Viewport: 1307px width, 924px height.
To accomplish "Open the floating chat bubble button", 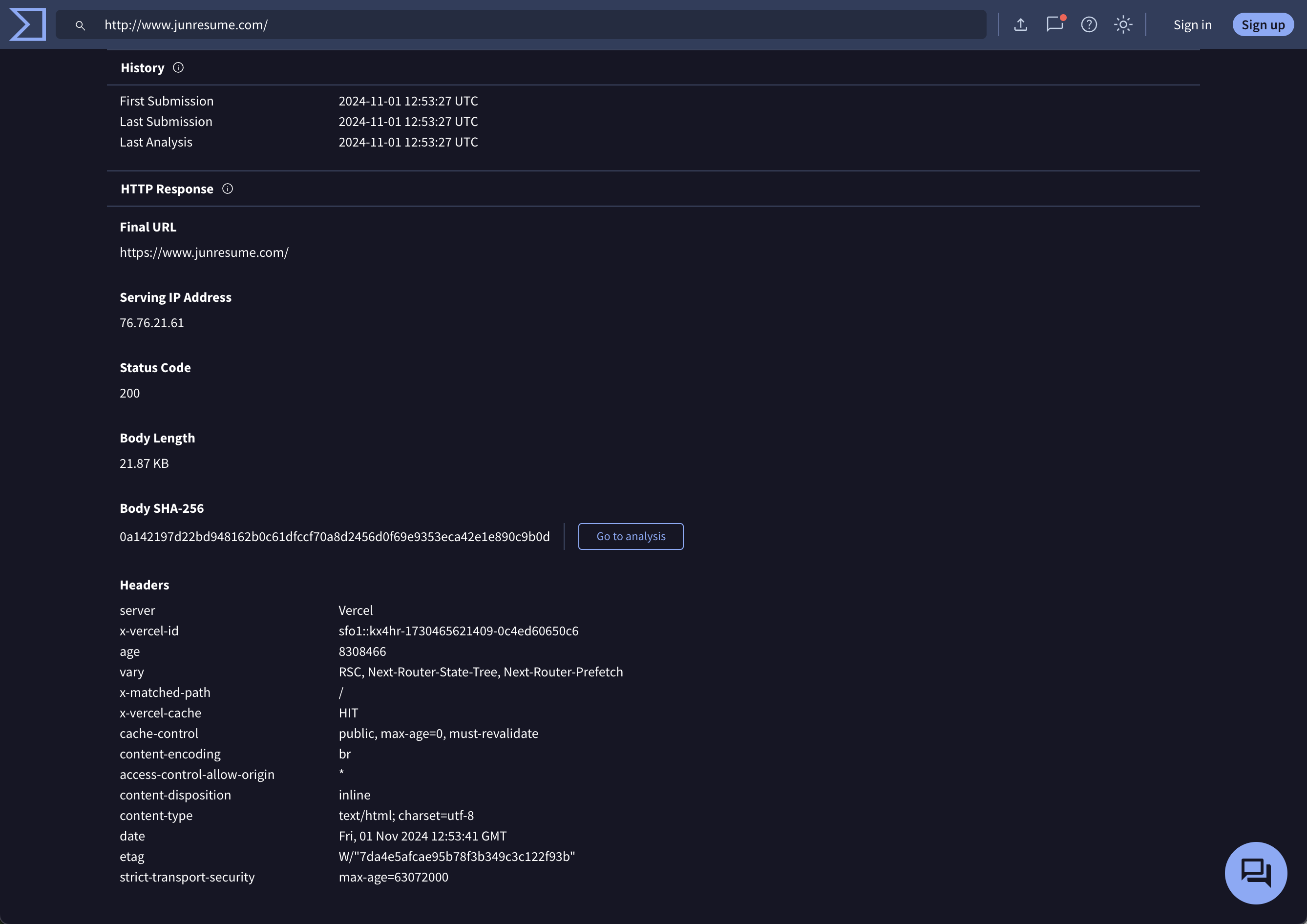I will 1255,872.
